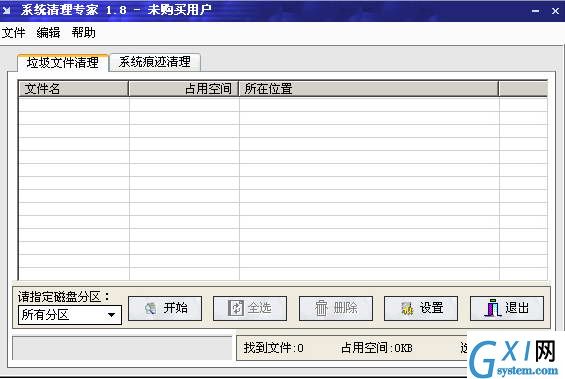Viewport: 565px width, 379px height.
Task: Click the 删除 delete button
Action: coord(335,308)
